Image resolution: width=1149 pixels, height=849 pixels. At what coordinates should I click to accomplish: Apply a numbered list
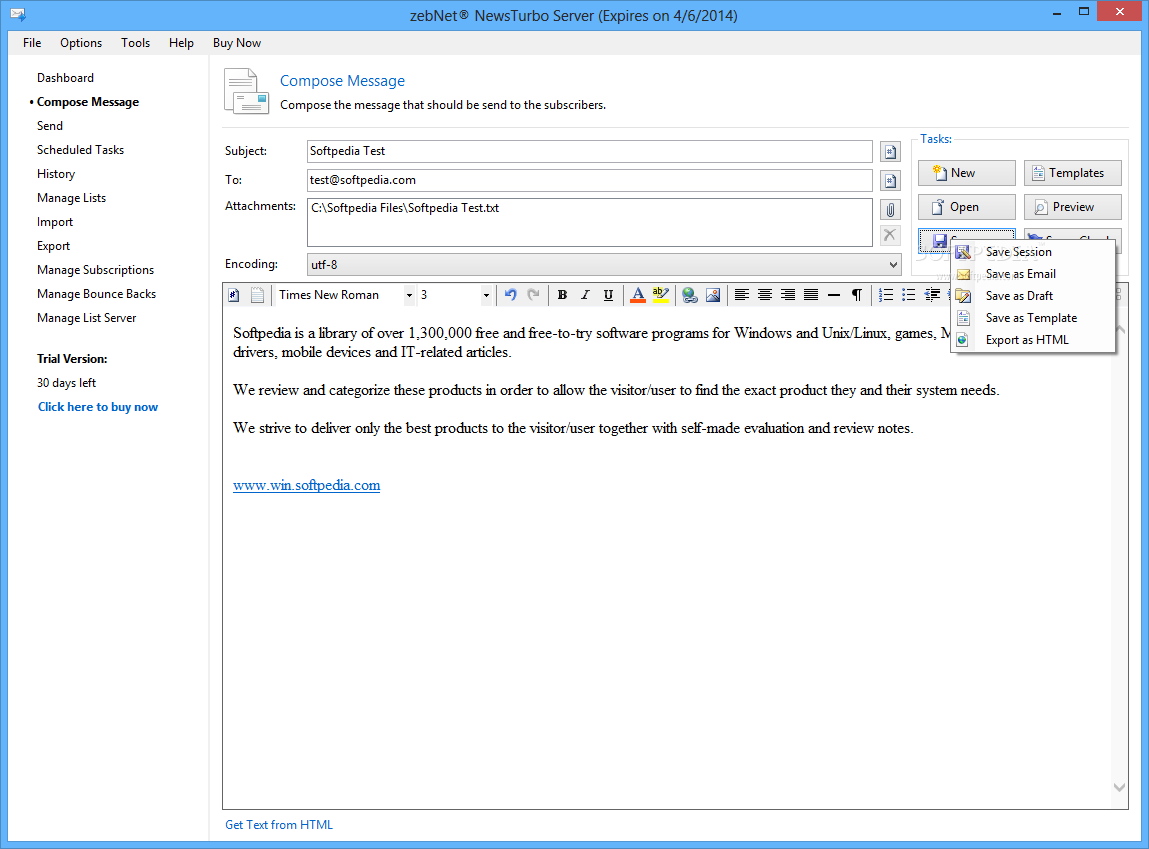click(x=886, y=295)
